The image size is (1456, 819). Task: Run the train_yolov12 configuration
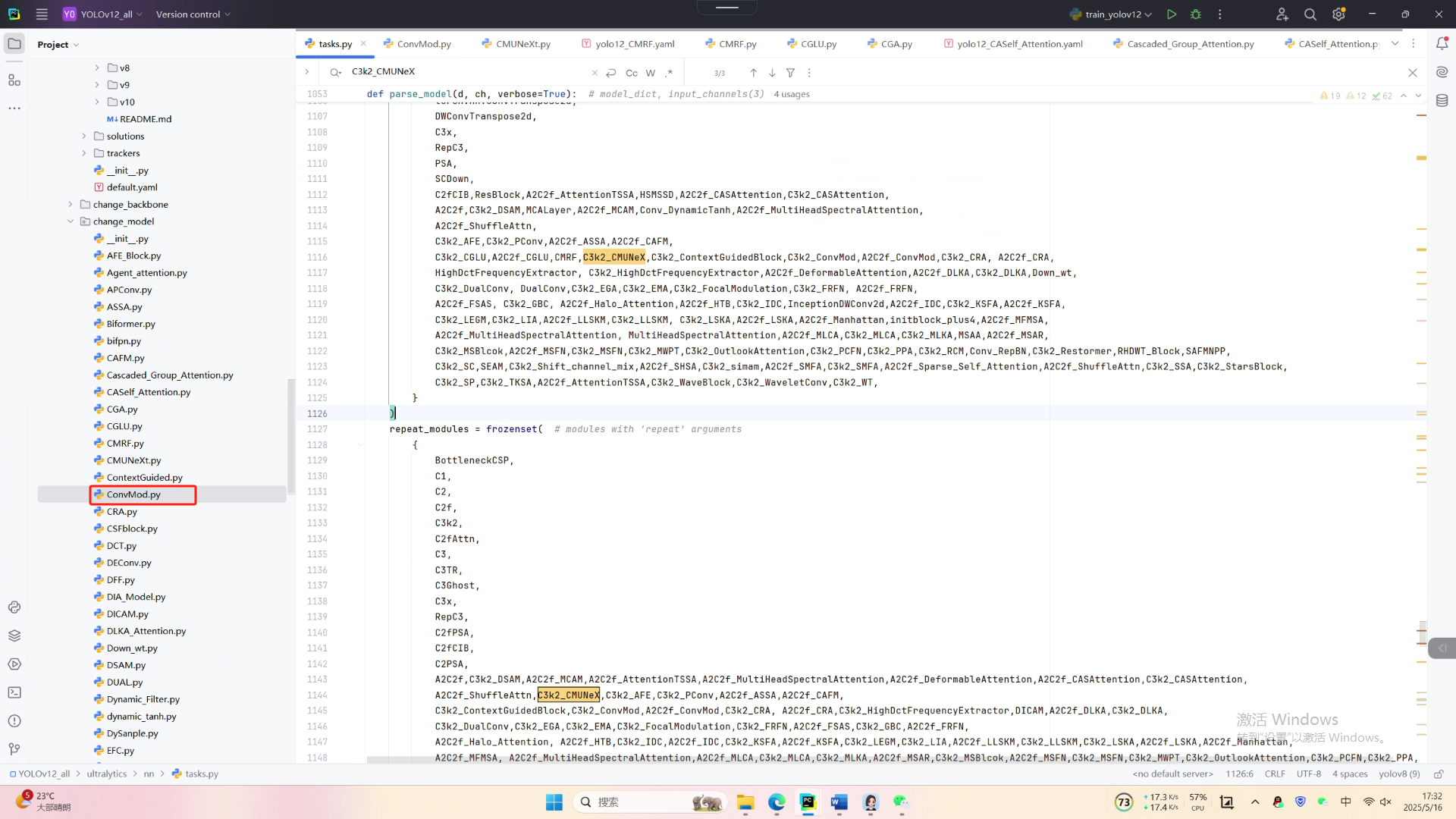[x=1172, y=14]
